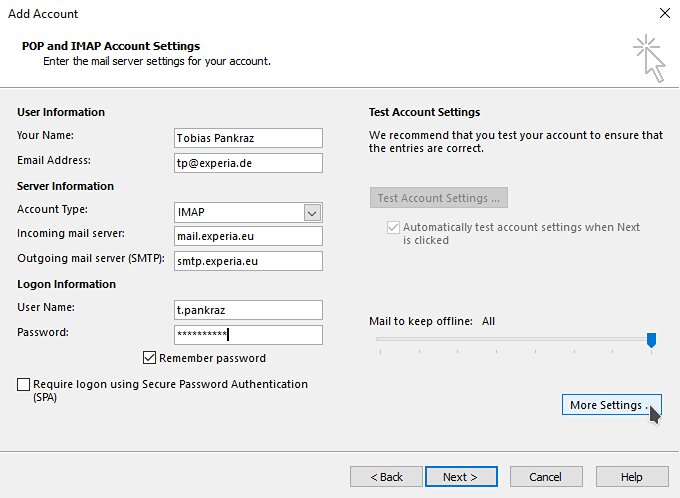Focus the Password field
This screenshot has width=680, height=498.
[x=248, y=335]
